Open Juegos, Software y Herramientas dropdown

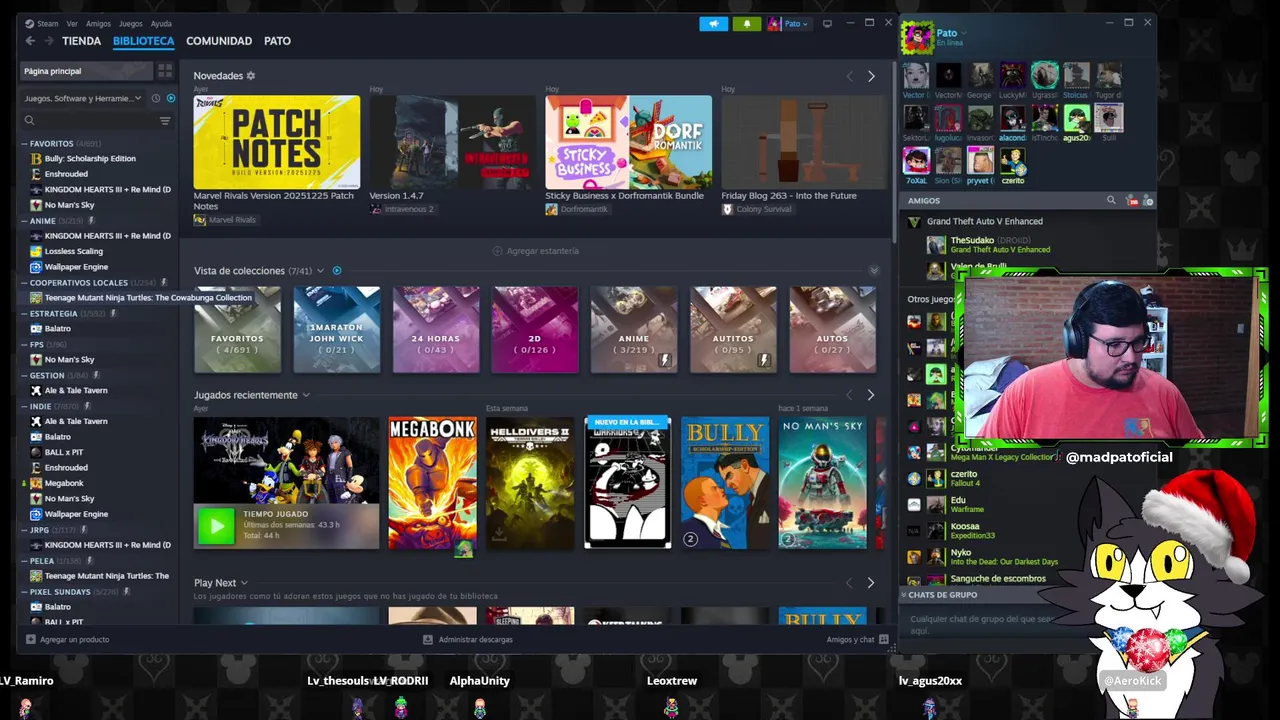[84, 98]
